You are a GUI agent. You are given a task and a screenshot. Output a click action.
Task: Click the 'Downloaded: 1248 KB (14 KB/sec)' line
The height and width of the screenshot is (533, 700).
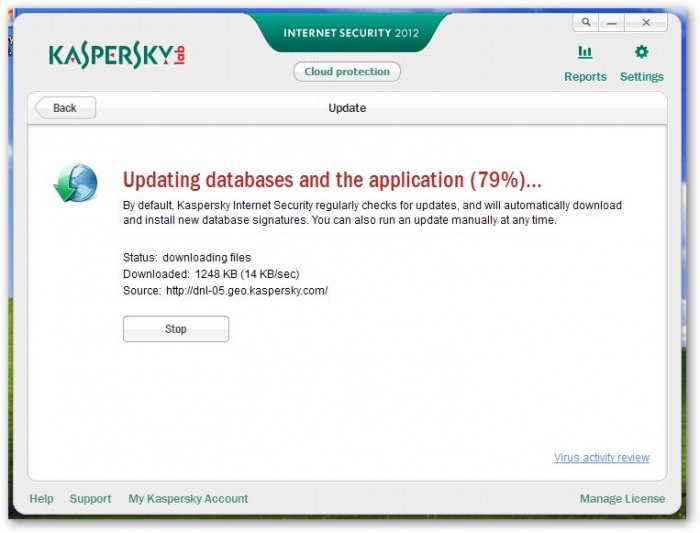point(211,274)
